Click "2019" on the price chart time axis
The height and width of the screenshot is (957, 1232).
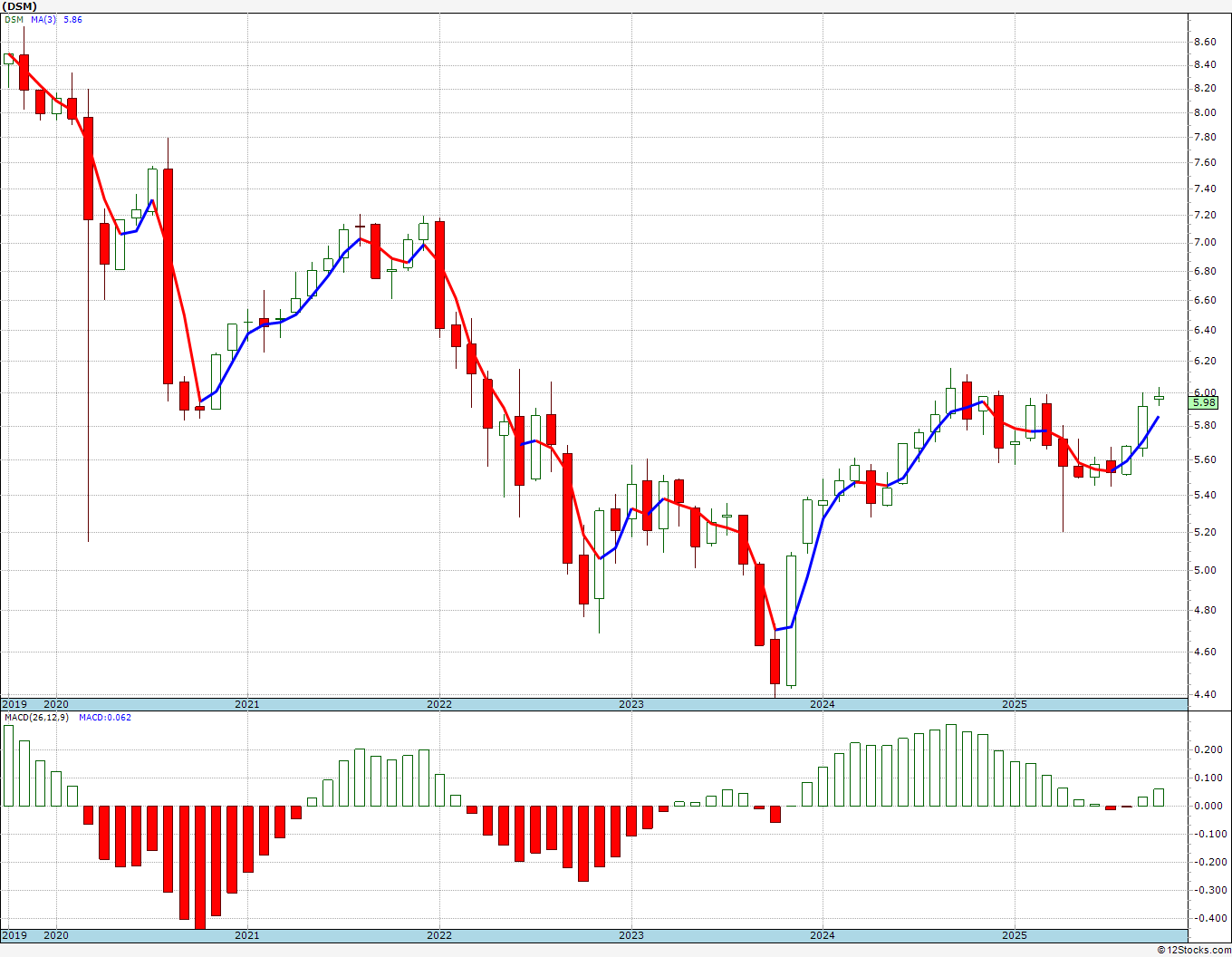14,704
